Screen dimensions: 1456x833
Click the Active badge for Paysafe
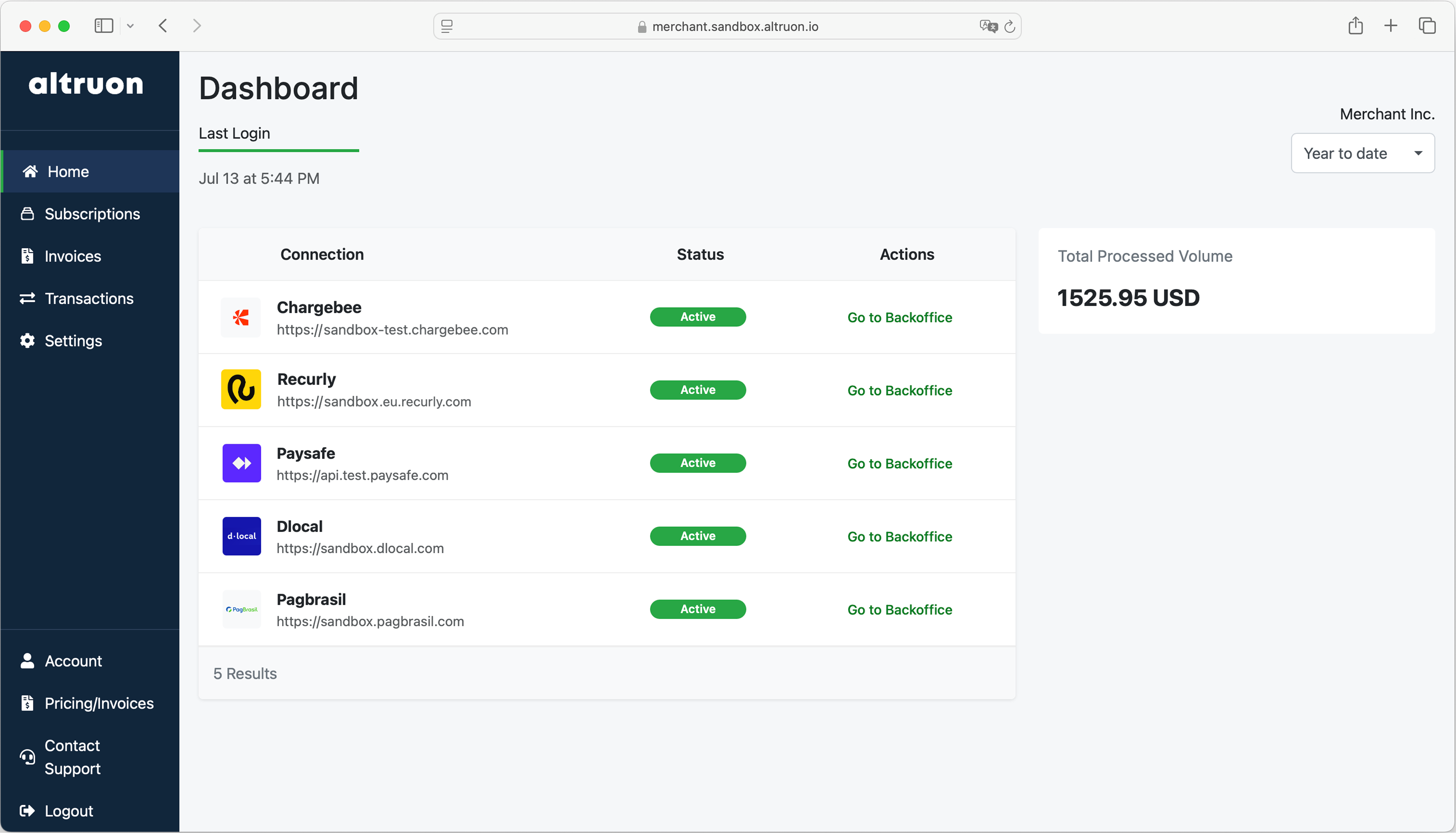pyautogui.click(x=697, y=463)
